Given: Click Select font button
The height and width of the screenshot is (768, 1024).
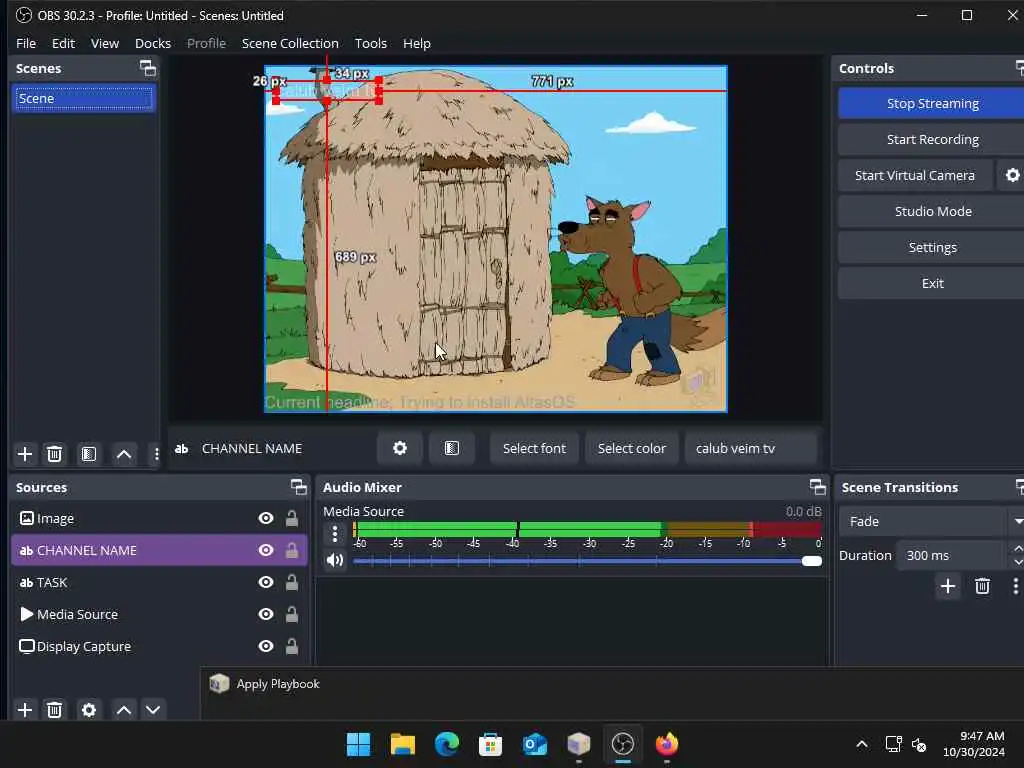Looking at the screenshot, I should click(x=534, y=448).
